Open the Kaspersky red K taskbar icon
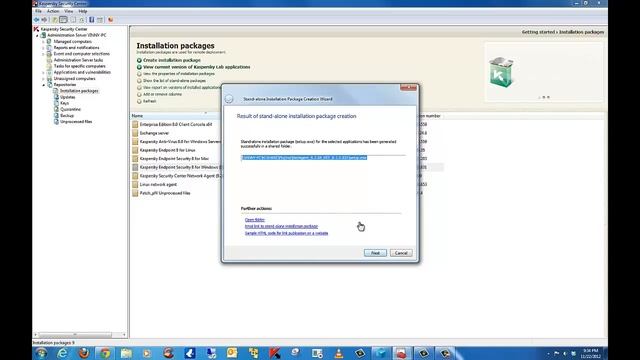This screenshot has height=360, width=640. tap(275, 353)
